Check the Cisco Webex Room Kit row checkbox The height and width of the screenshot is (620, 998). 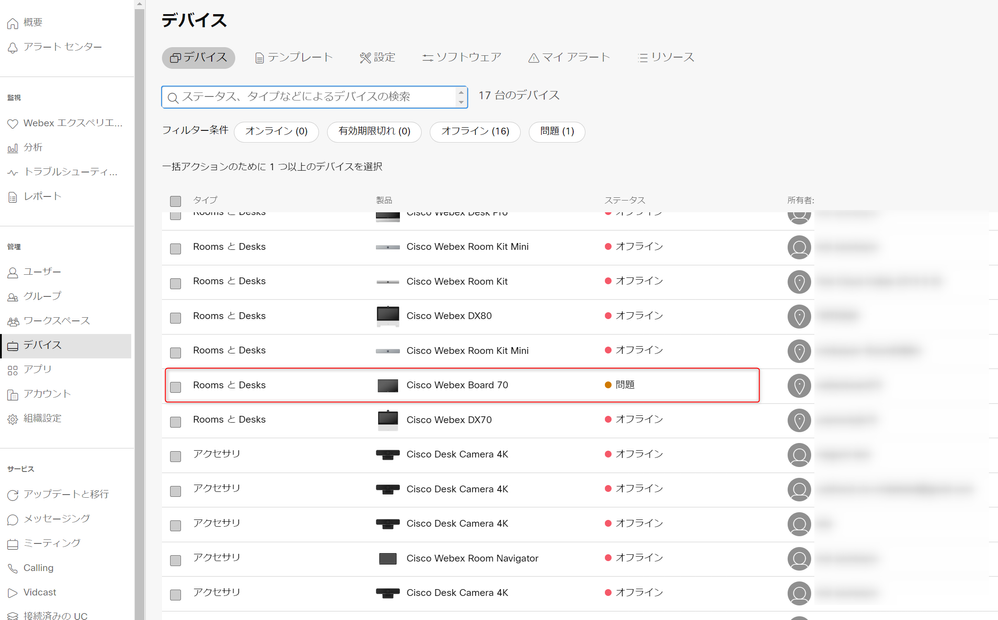point(176,283)
